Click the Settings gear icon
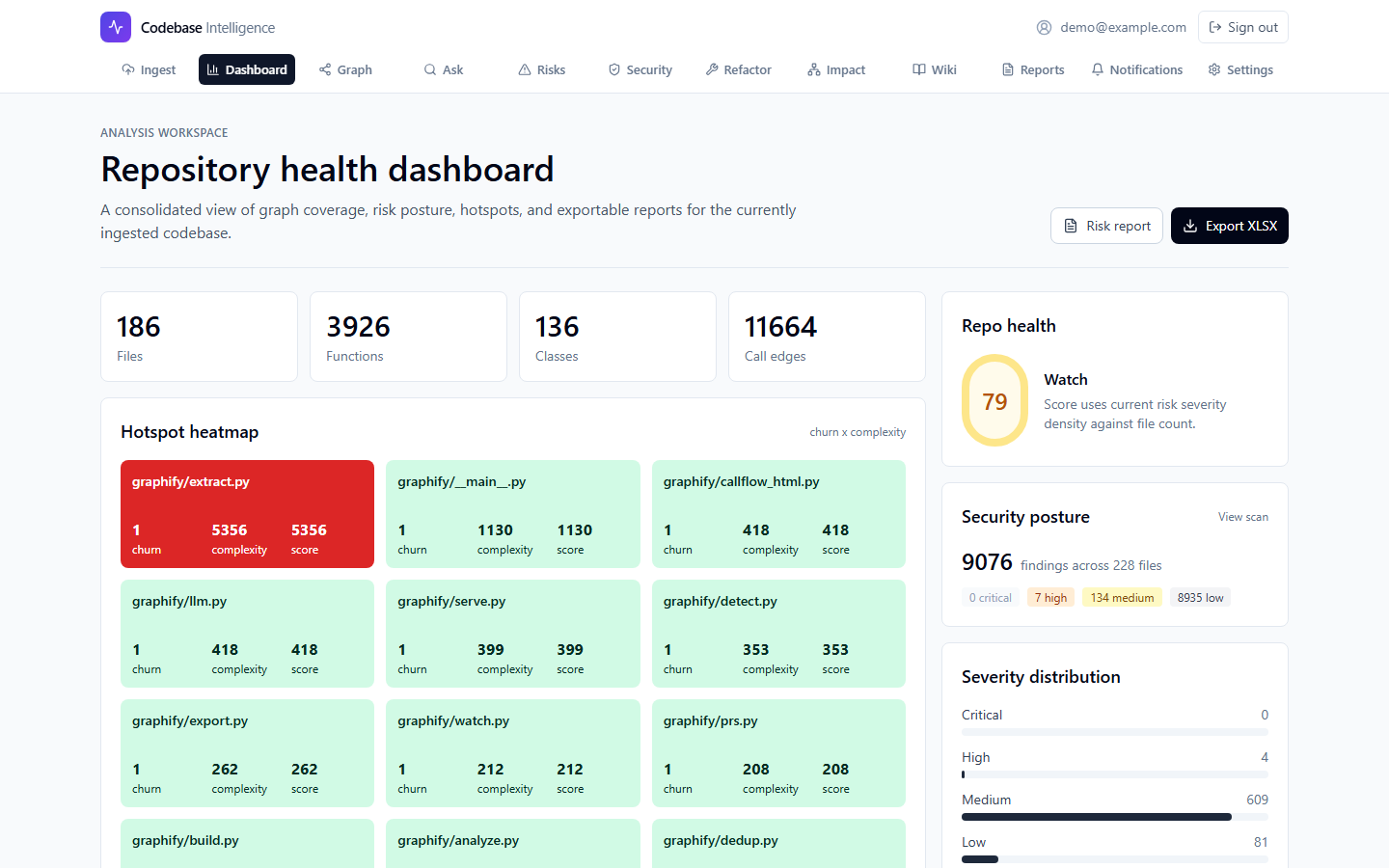This screenshot has height=868, width=1389. tap(1214, 69)
